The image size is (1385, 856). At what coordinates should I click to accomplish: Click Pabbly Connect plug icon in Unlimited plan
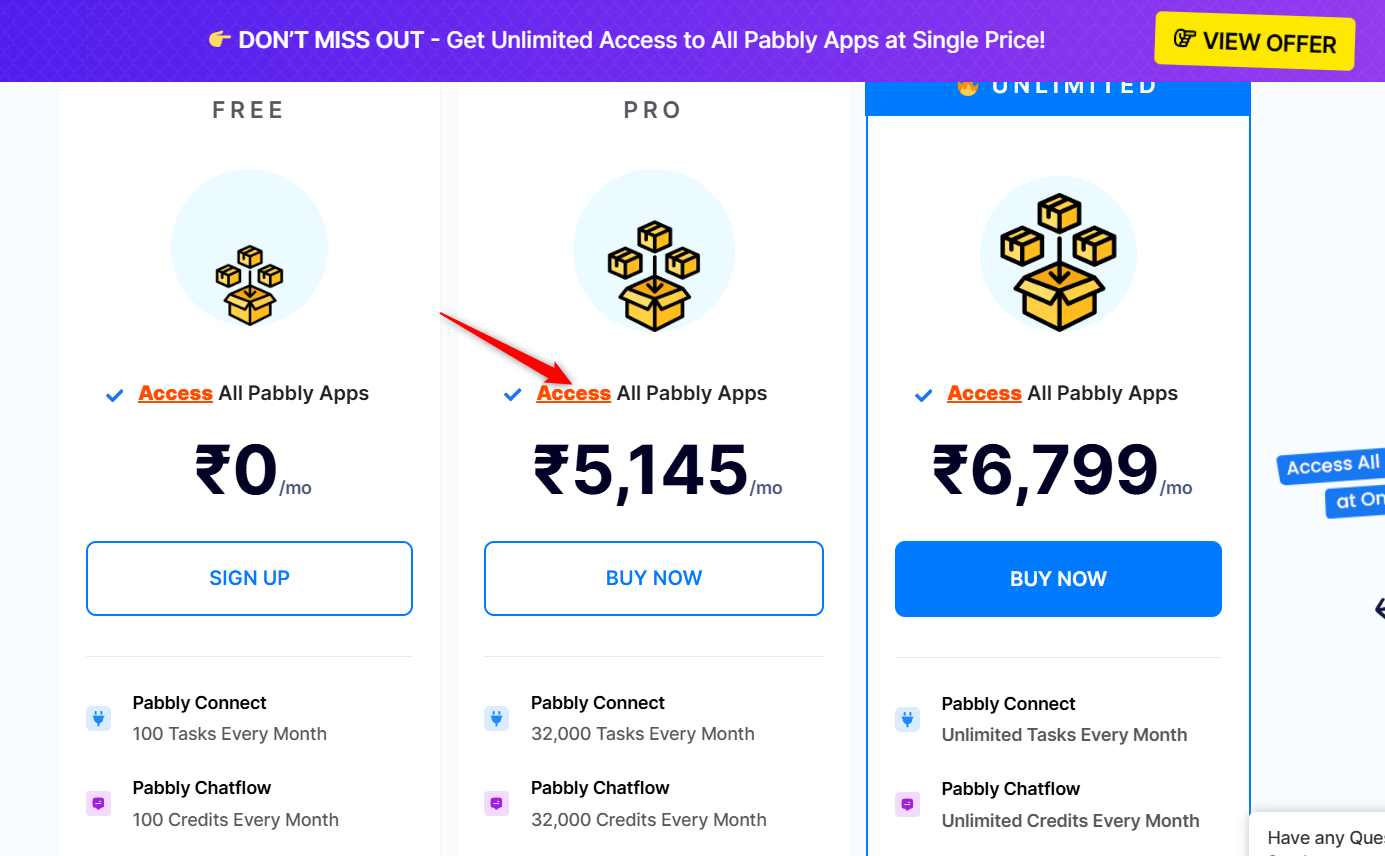click(x=907, y=719)
